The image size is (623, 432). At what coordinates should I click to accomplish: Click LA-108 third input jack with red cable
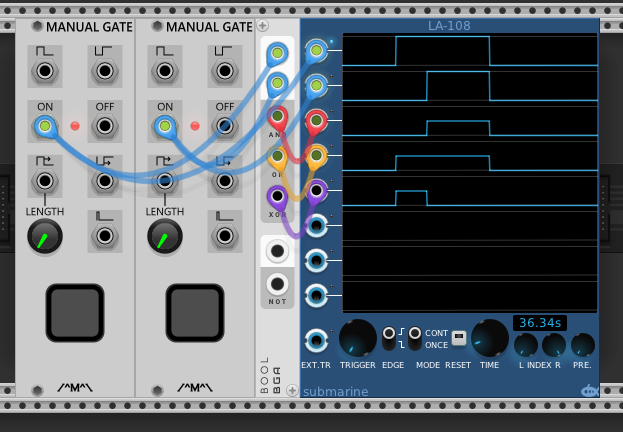coord(316,120)
